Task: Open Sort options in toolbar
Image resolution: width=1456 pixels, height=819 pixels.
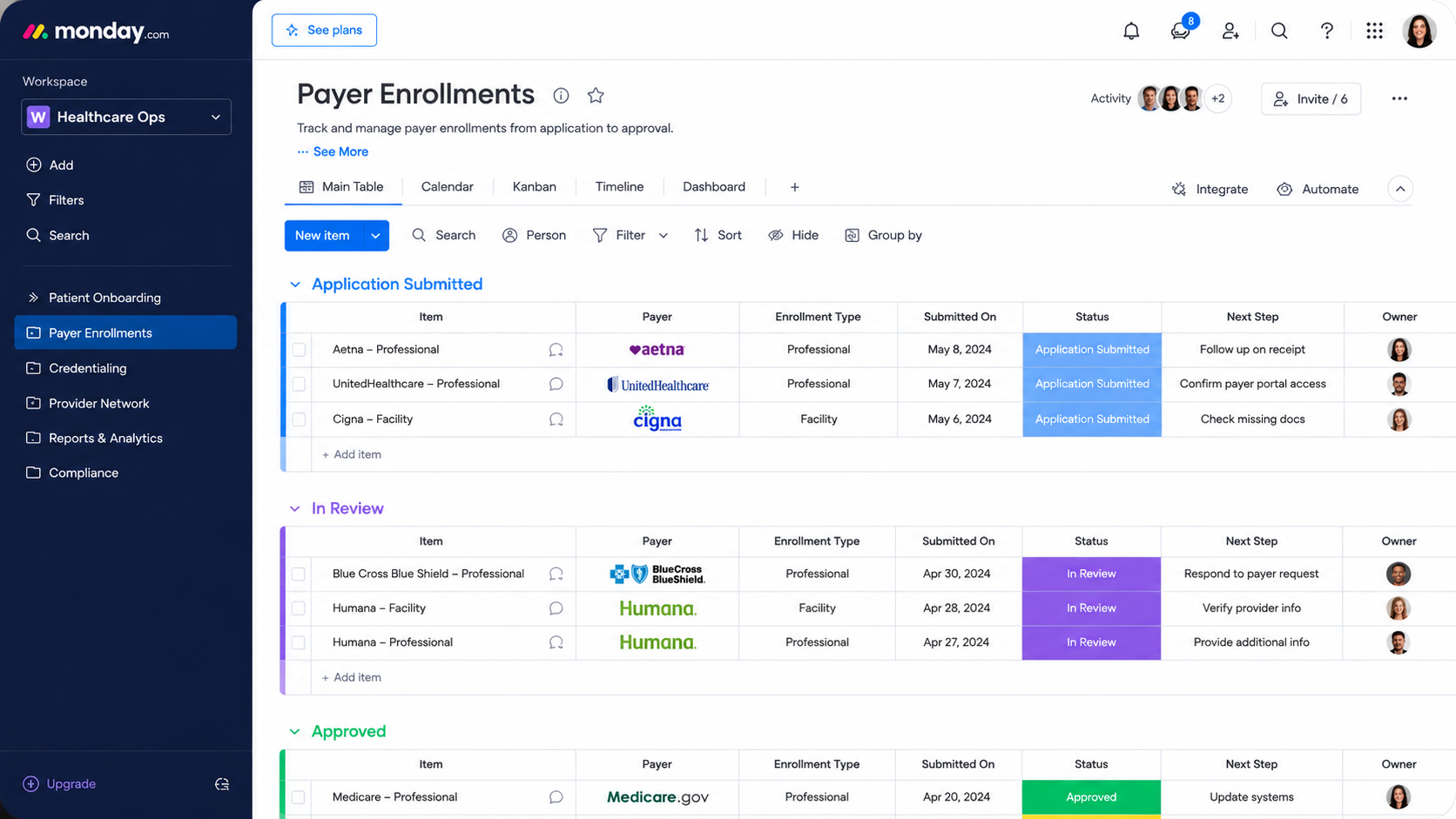Action: pos(718,235)
